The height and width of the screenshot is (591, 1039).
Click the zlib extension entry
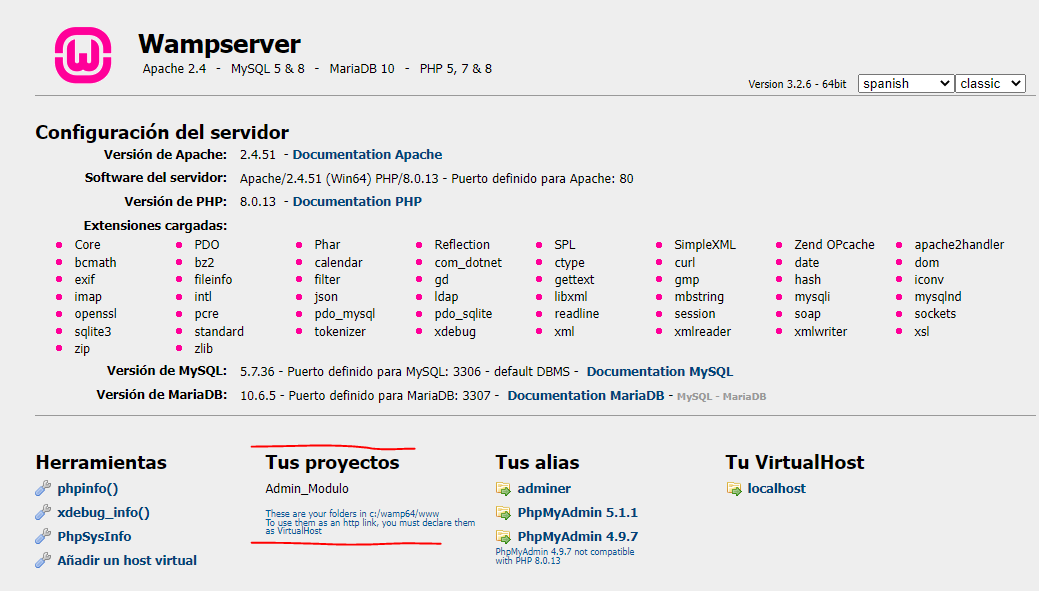pos(203,349)
